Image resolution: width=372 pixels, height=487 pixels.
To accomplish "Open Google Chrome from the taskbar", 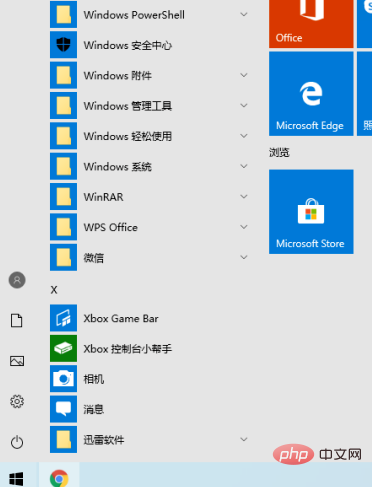I will click(x=59, y=479).
